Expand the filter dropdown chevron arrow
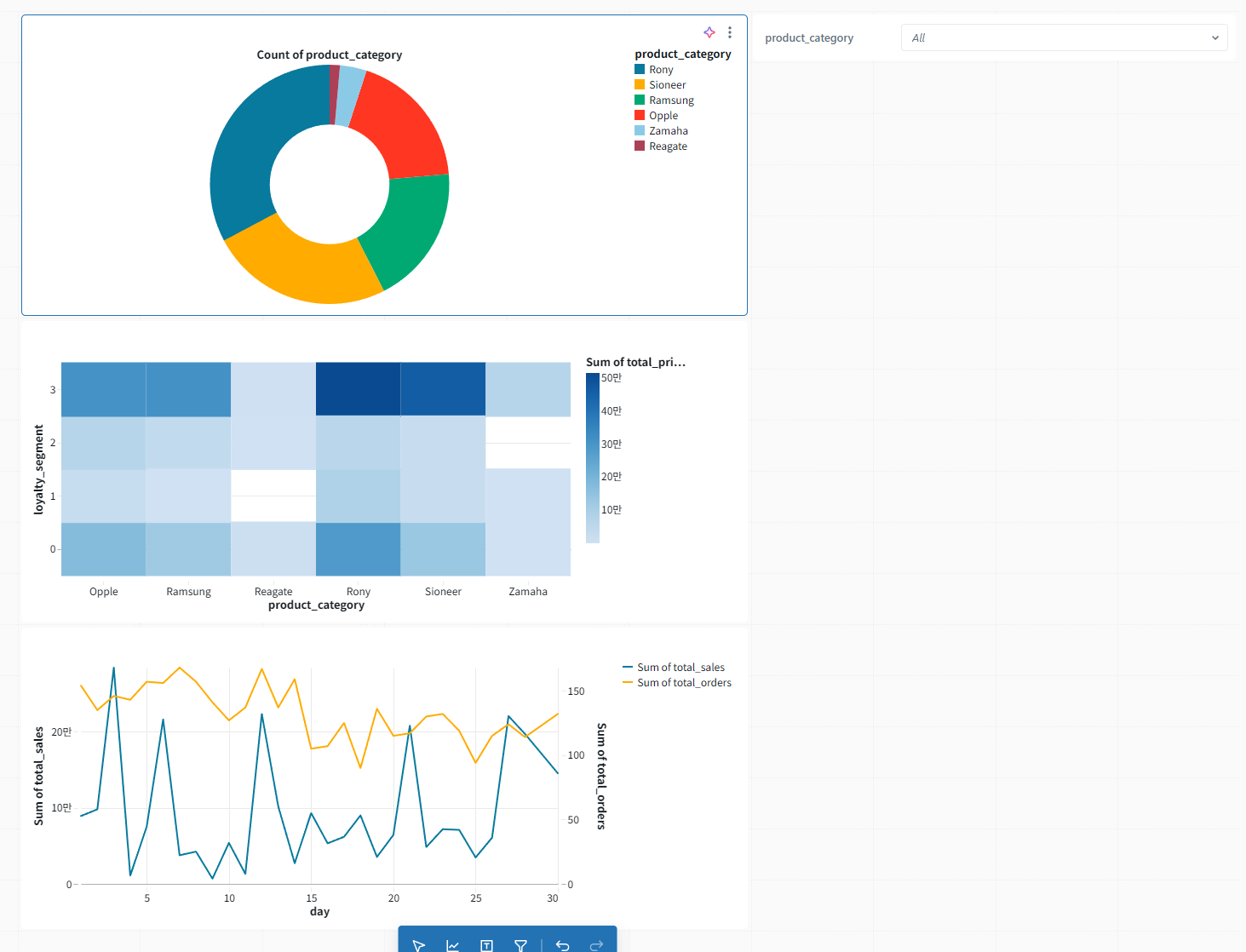Image resolution: width=1246 pixels, height=952 pixels. [x=1215, y=37]
